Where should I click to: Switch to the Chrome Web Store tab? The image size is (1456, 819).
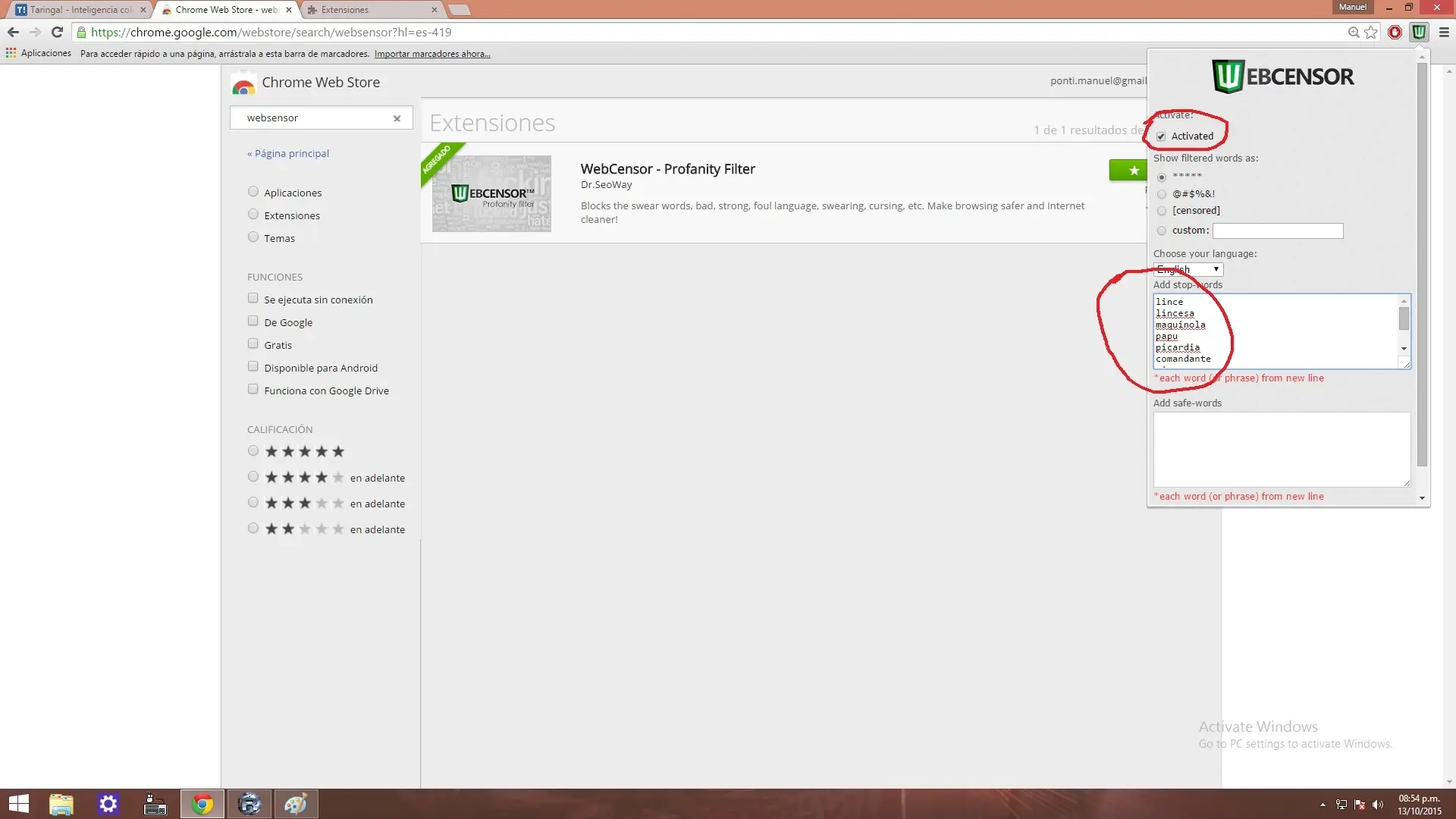[x=224, y=10]
